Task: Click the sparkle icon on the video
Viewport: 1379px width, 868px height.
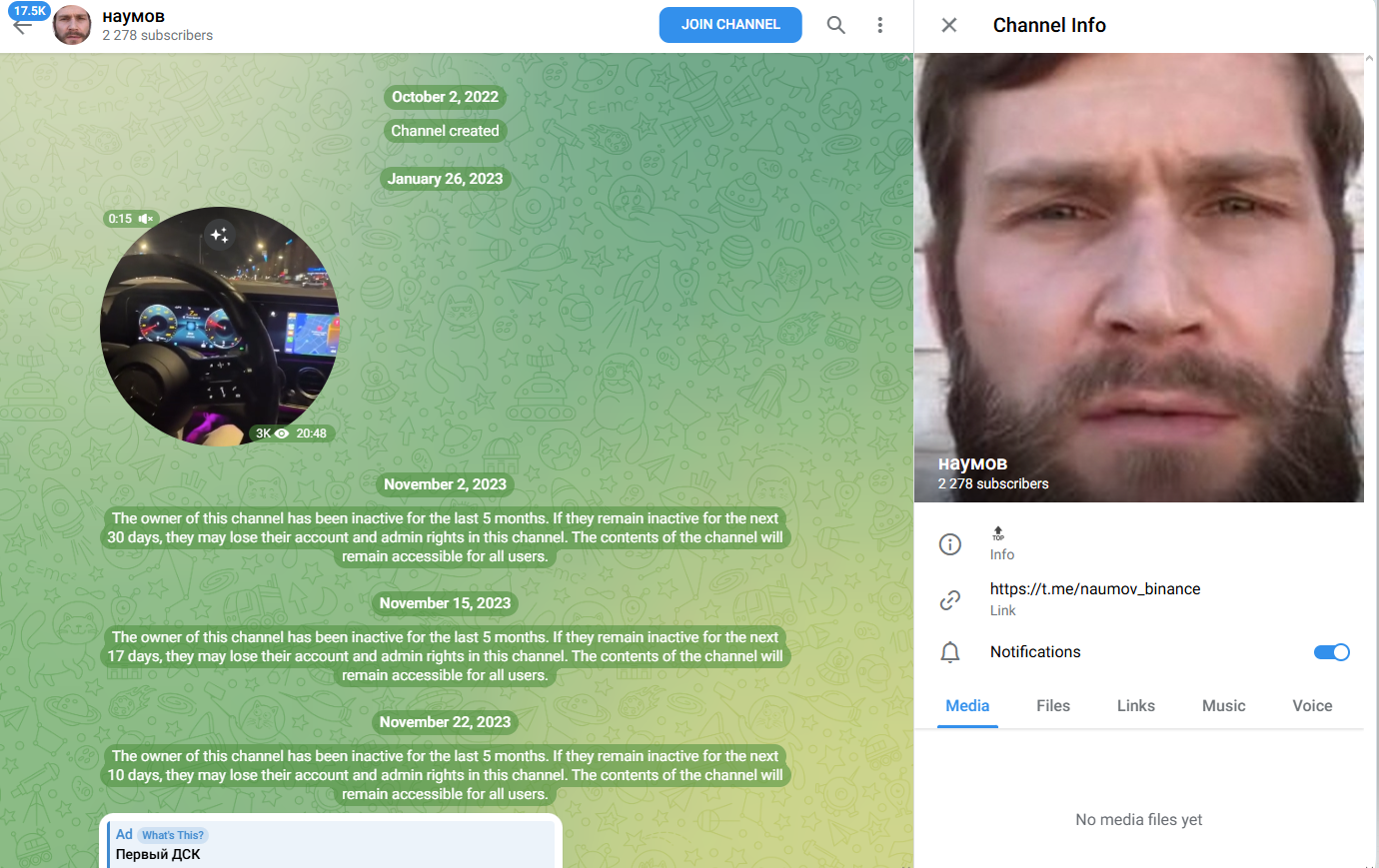Action: click(220, 235)
